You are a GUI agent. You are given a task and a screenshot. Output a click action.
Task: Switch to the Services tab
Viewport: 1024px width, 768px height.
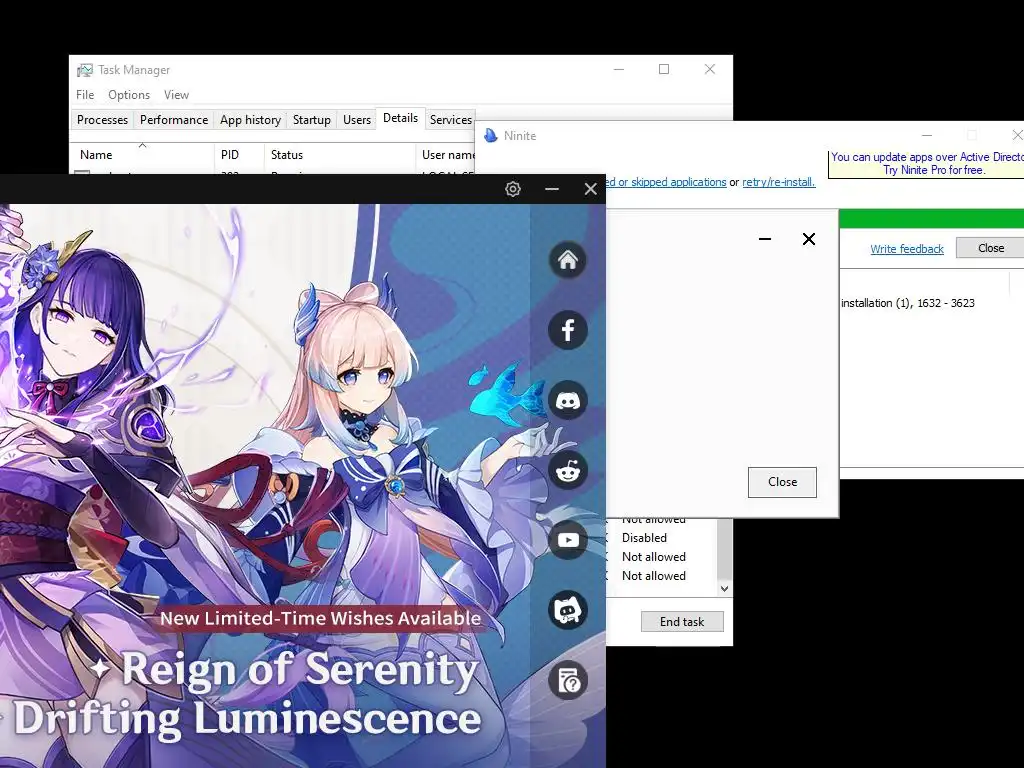451,120
